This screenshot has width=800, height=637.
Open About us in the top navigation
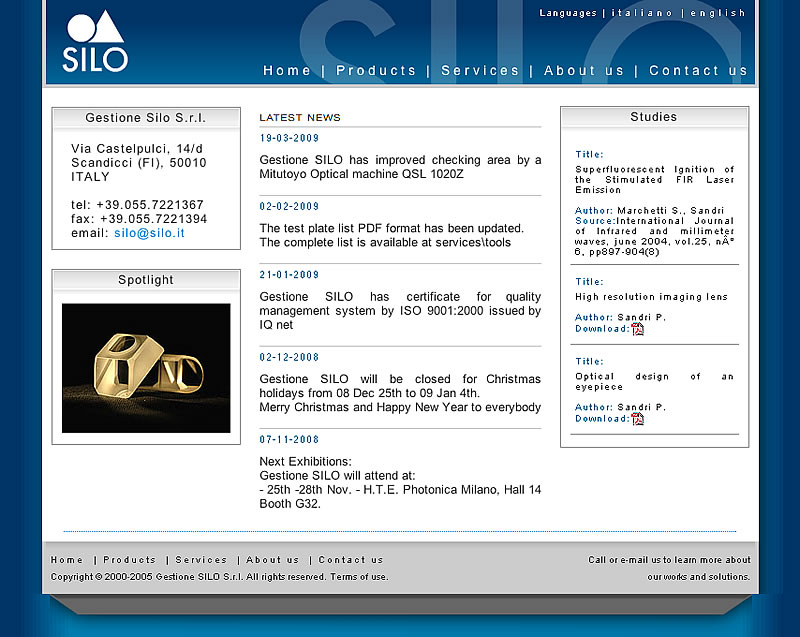pos(584,70)
